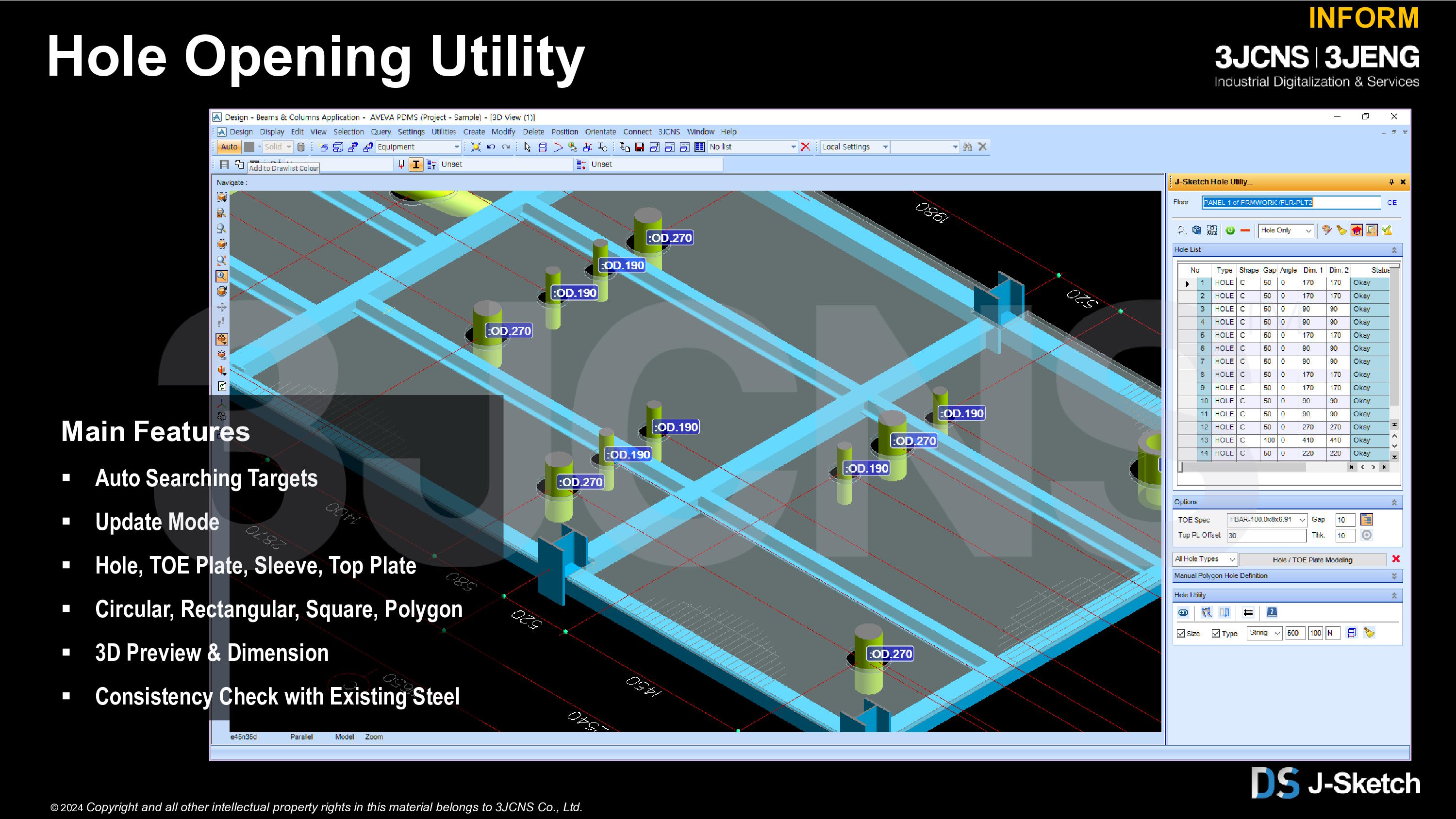Collapse the Hole List section
Viewport: 1456px width, 819px height.
coord(1394,250)
